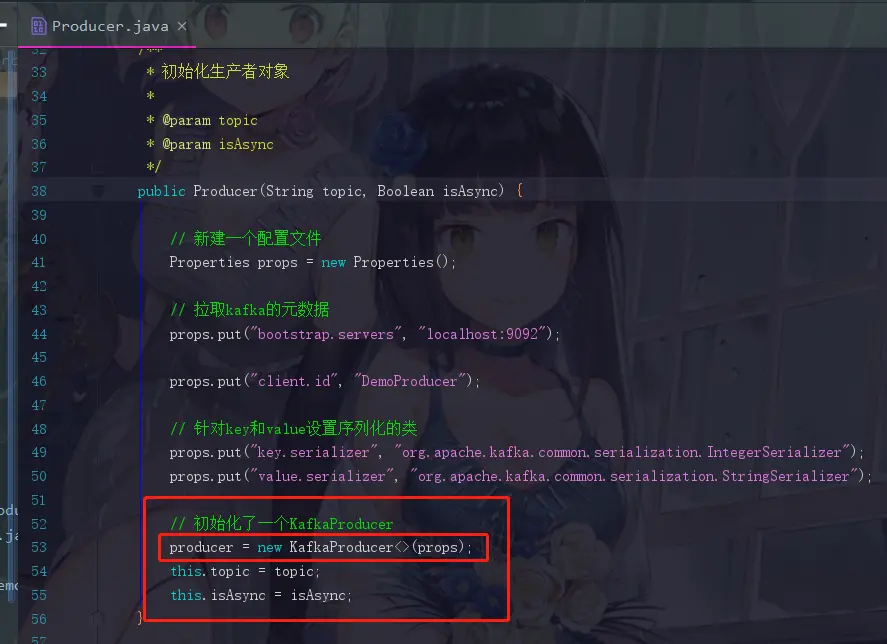Hide the side panel with minus icon
Image resolution: width=887 pixels, height=644 pixels.
click(3, 25)
